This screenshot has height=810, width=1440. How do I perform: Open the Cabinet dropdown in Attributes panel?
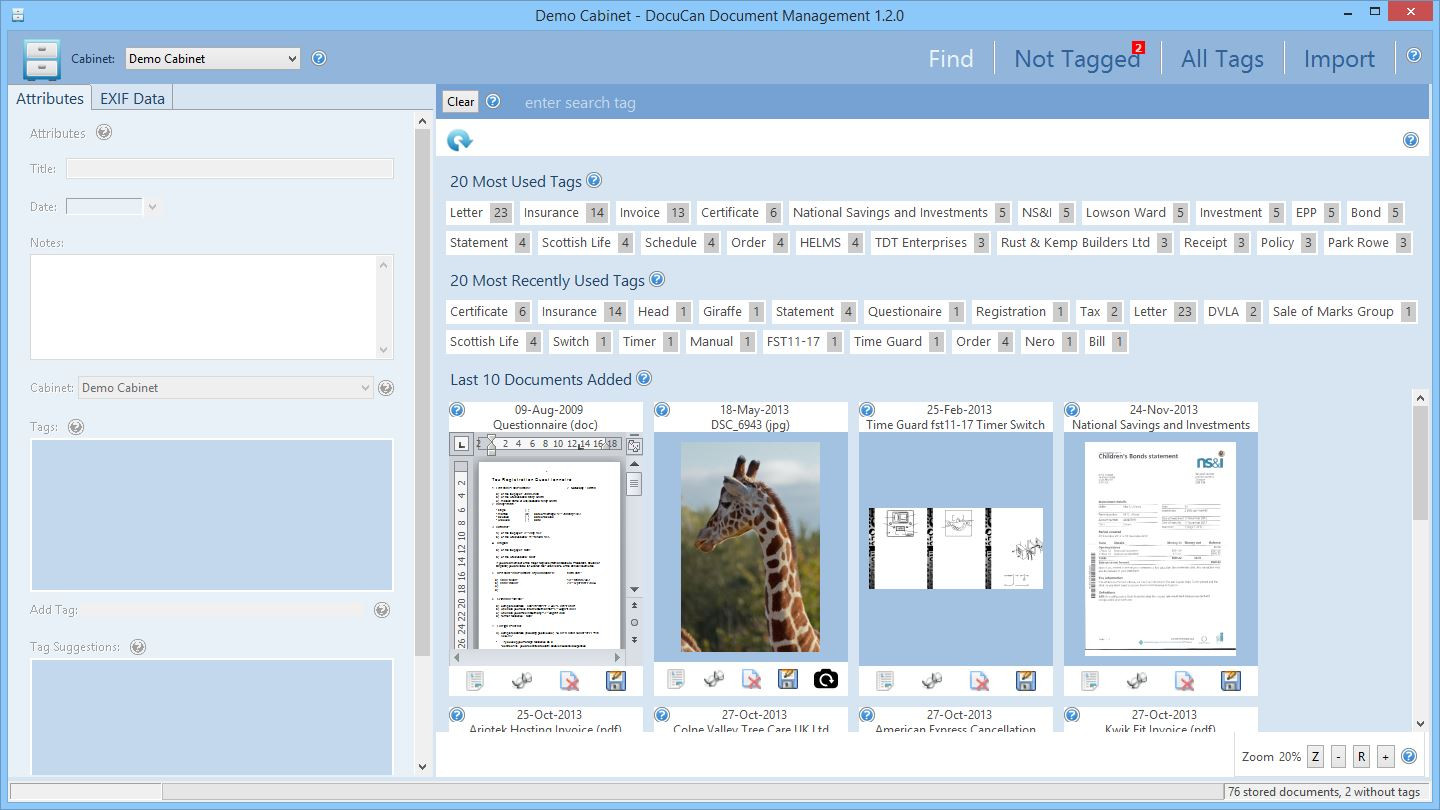[225, 388]
